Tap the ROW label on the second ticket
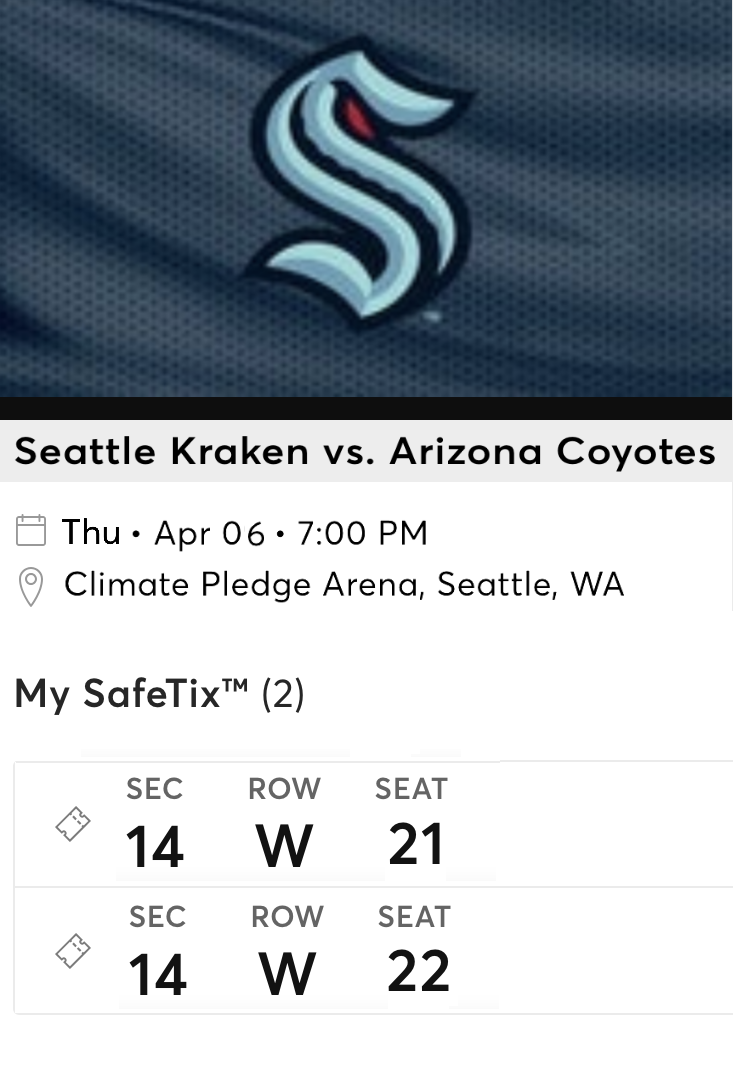The width and height of the screenshot is (733, 1087). pos(286,916)
